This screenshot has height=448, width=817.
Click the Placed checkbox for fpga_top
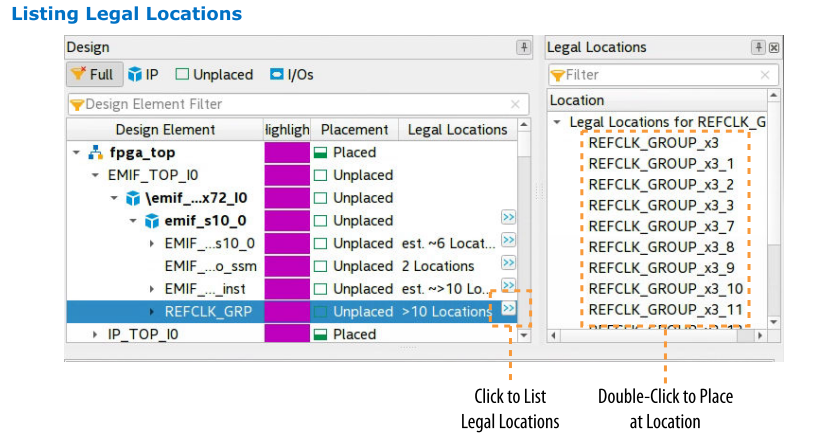(x=321, y=152)
